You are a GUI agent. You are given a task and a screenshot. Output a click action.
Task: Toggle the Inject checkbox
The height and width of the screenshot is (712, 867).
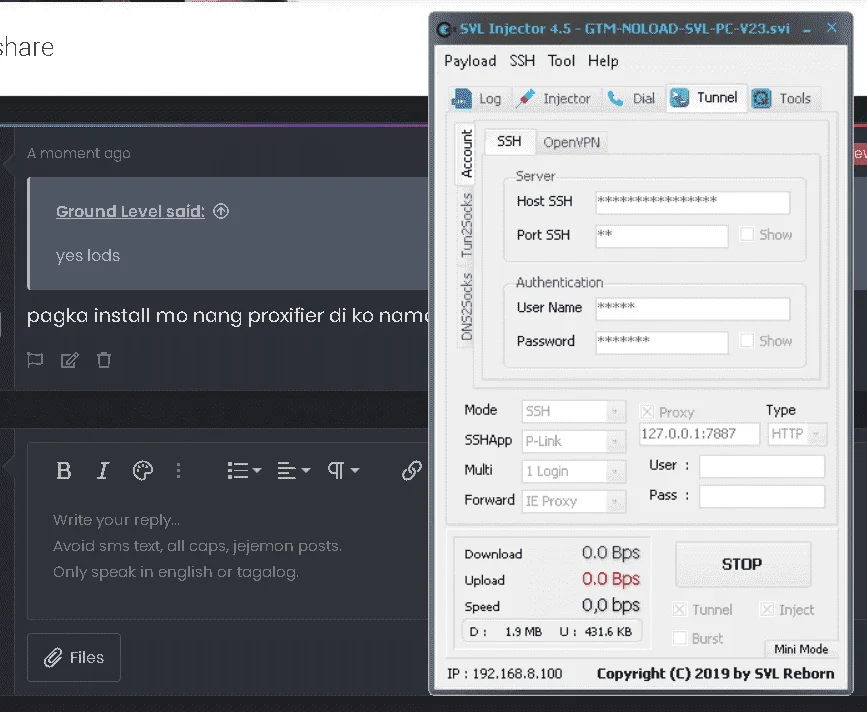click(766, 609)
